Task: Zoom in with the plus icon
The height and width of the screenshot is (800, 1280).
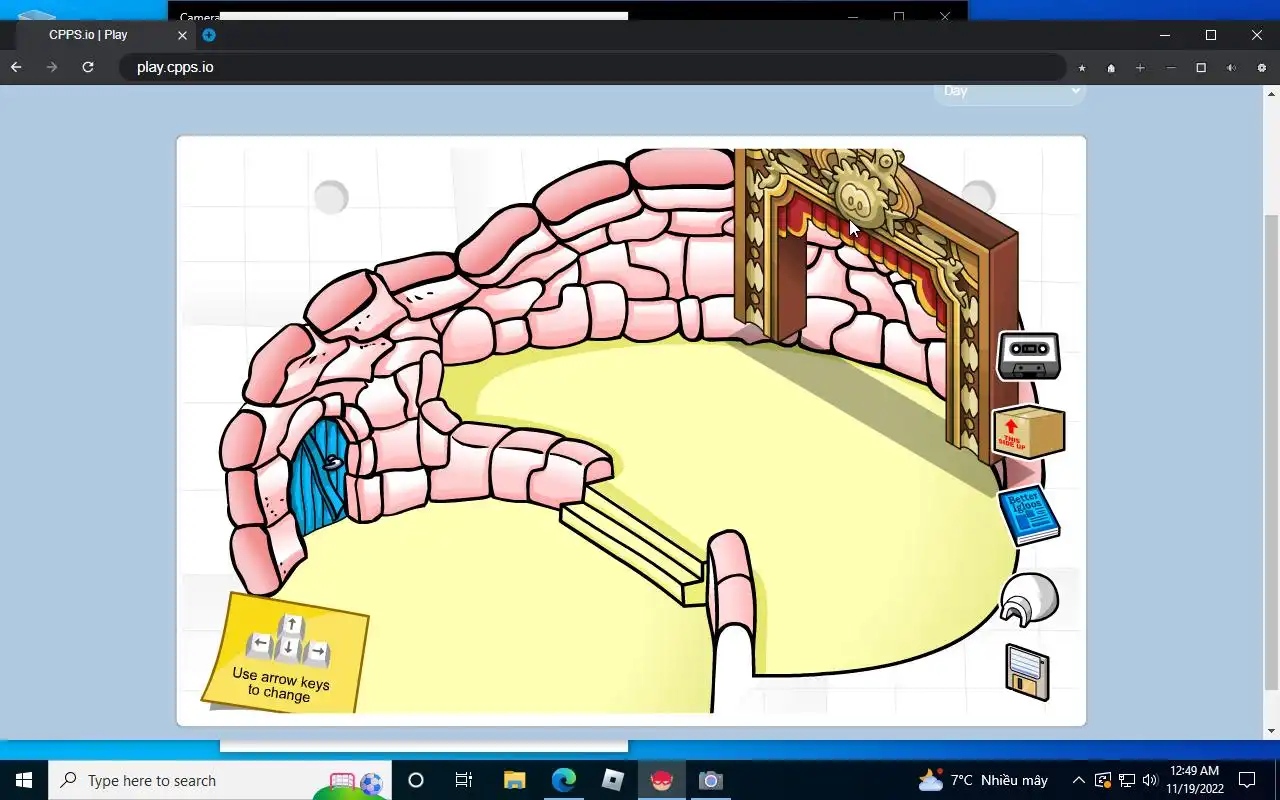Action: 1140,68
